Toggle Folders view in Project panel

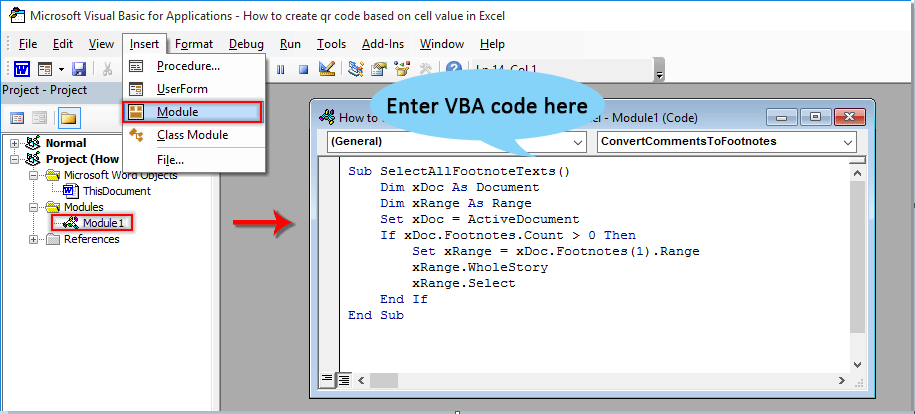68,118
